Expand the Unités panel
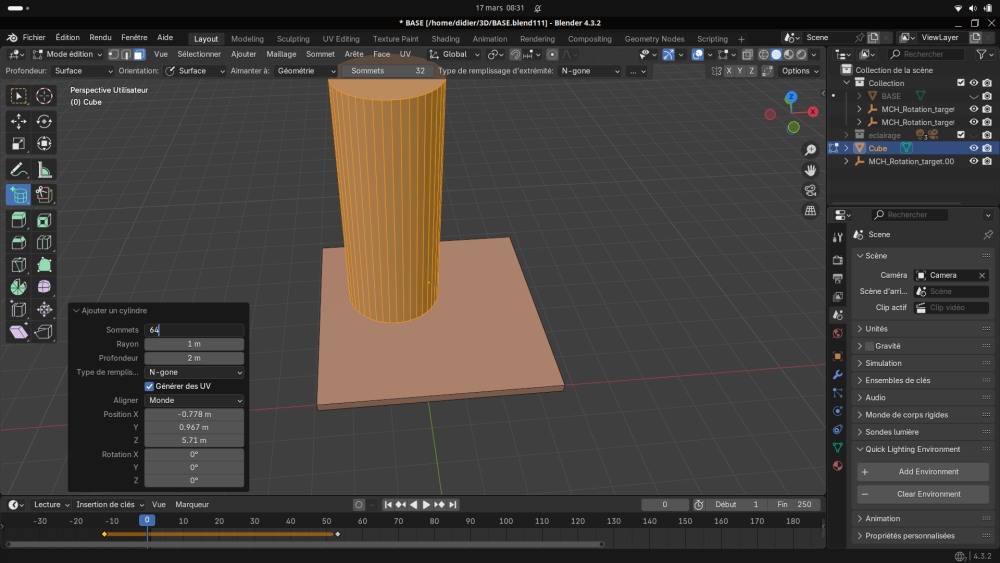This screenshot has width=1000, height=563. (876, 329)
